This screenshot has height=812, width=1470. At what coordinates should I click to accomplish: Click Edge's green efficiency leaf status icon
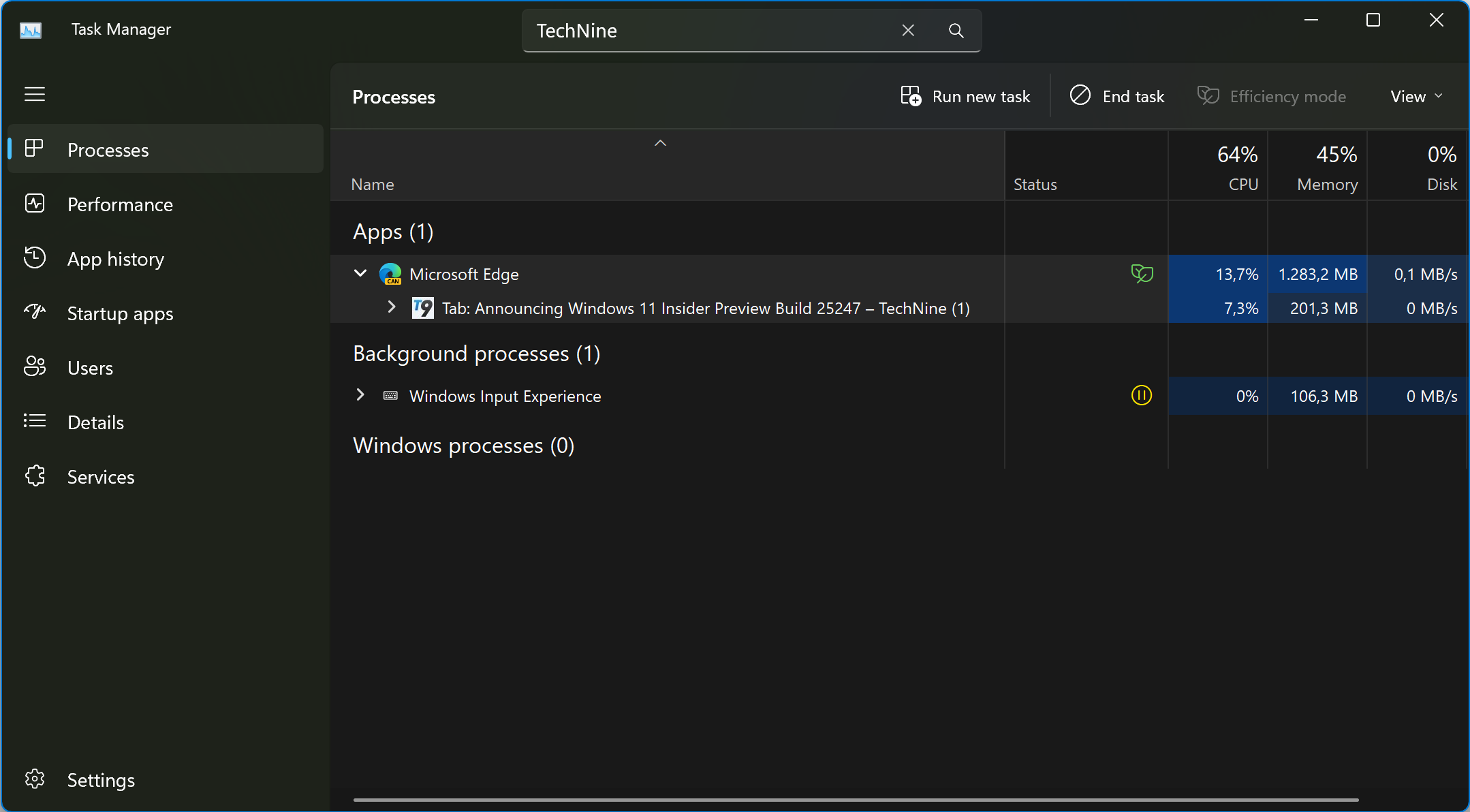[x=1142, y=274]
